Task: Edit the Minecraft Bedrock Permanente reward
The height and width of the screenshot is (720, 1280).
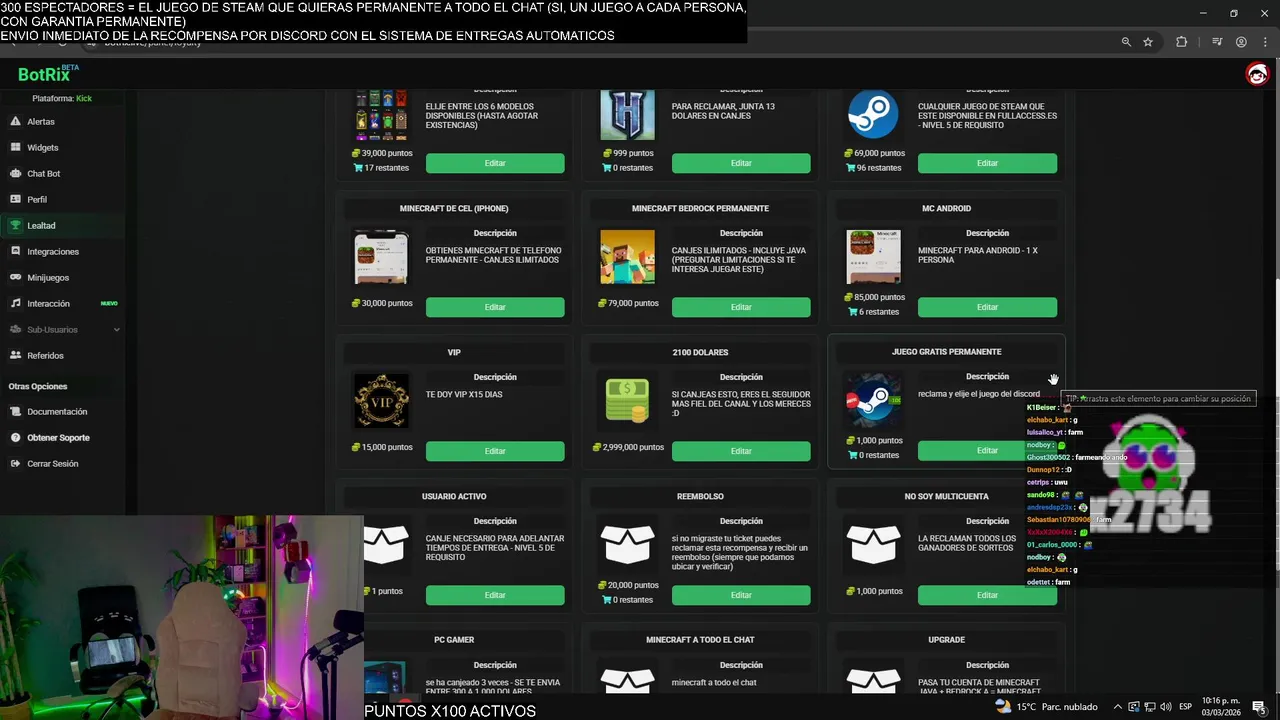Action: 741,307
